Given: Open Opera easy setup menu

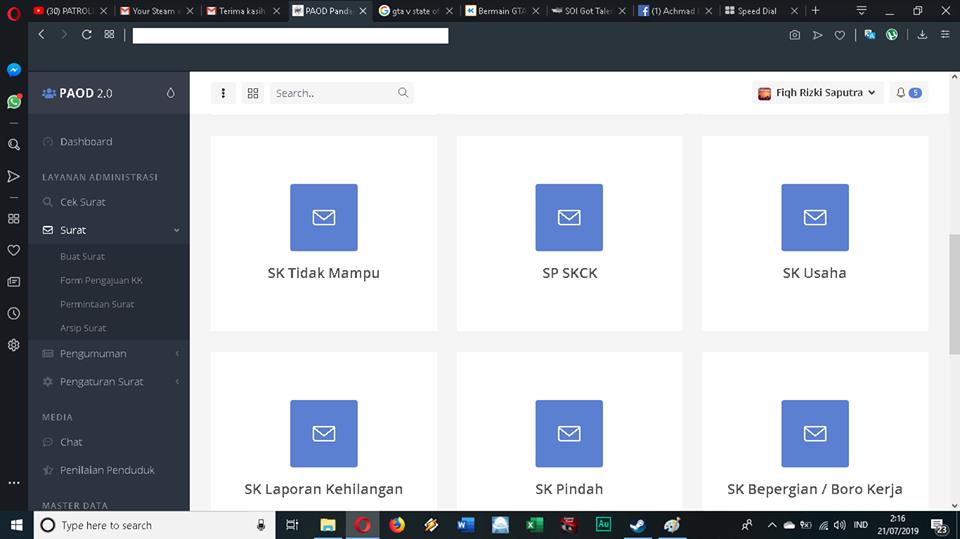Looking at the screenshot, I should (x=945, y=35).
